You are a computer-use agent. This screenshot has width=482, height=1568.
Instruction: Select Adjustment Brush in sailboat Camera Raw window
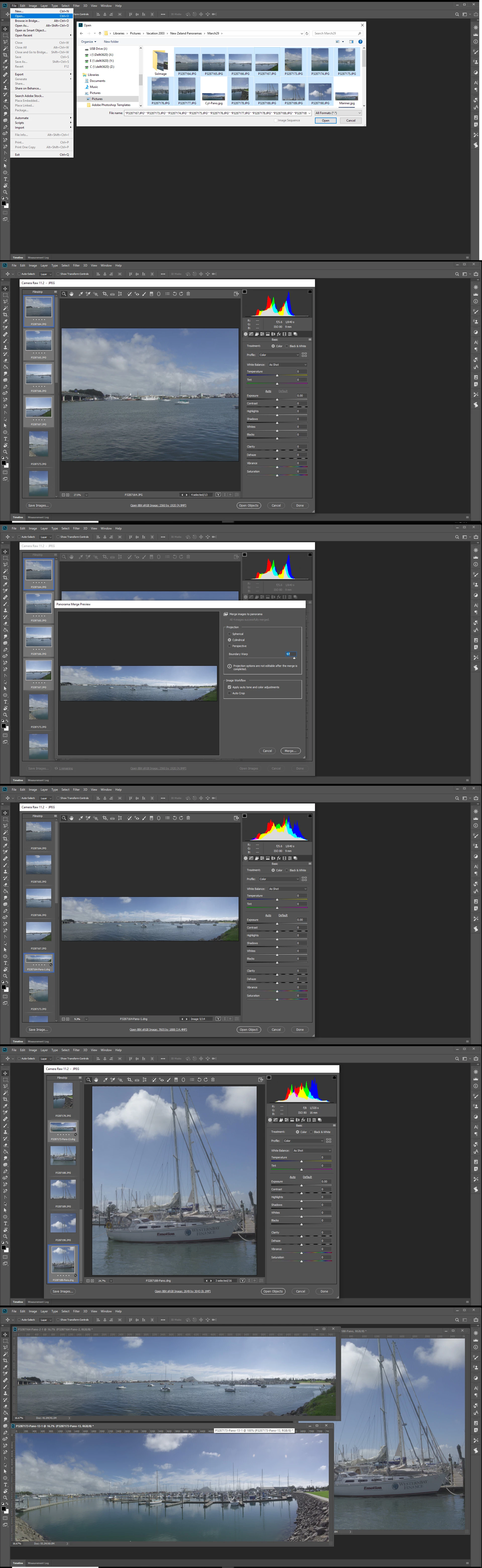(168, 1079)
